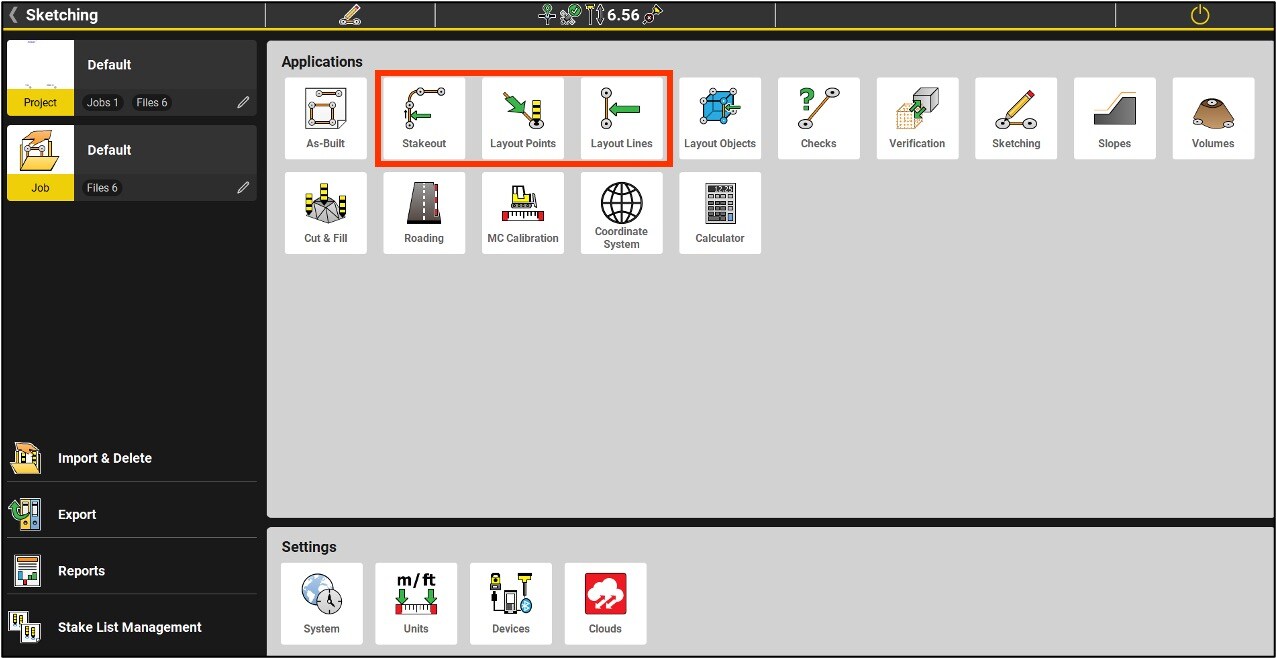Go back using the Sketching chevron
This screenshot has height=658, width=1276.
13,15
